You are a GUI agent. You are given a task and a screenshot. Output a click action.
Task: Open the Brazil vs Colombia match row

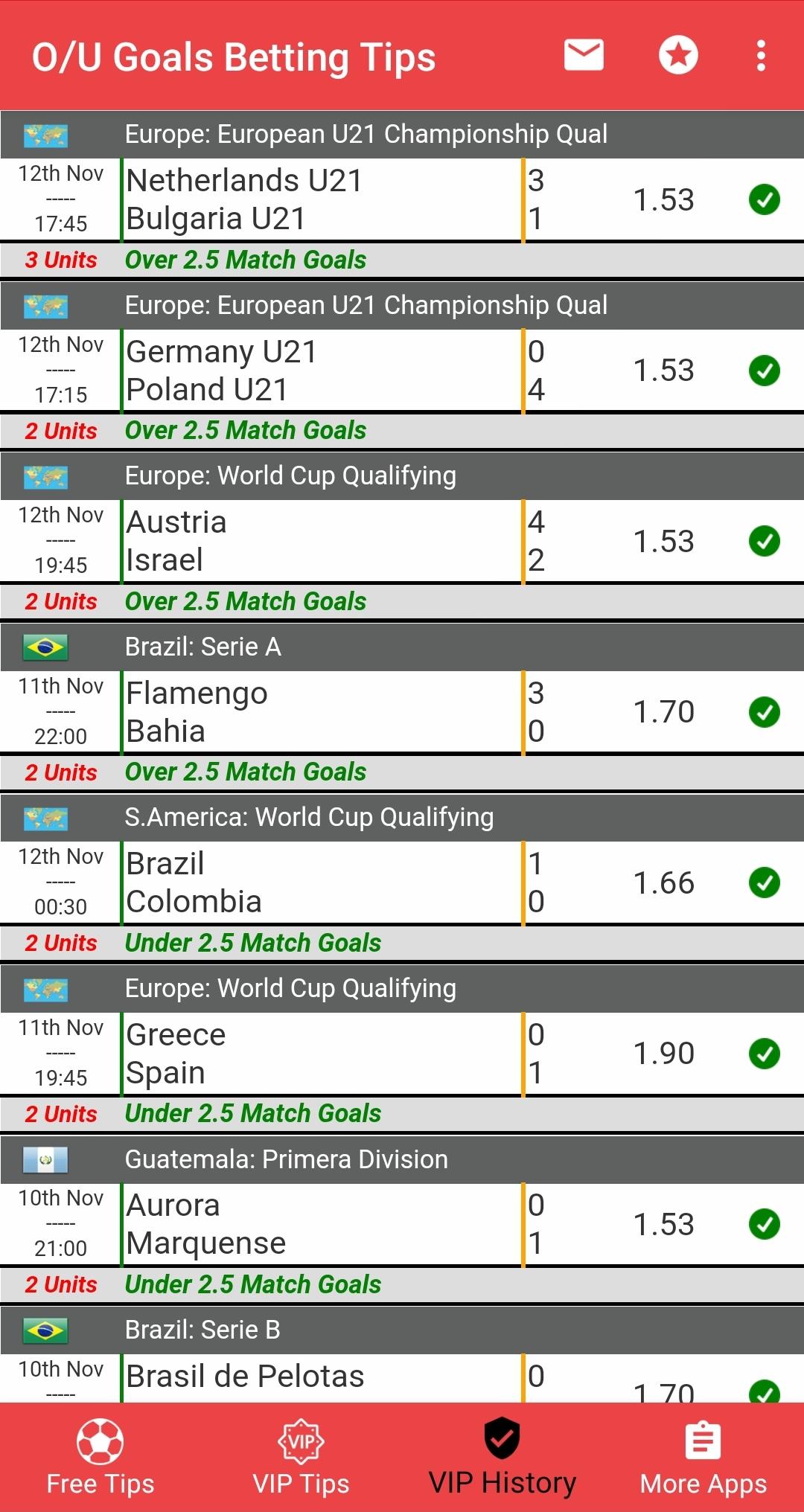point(320,883)
